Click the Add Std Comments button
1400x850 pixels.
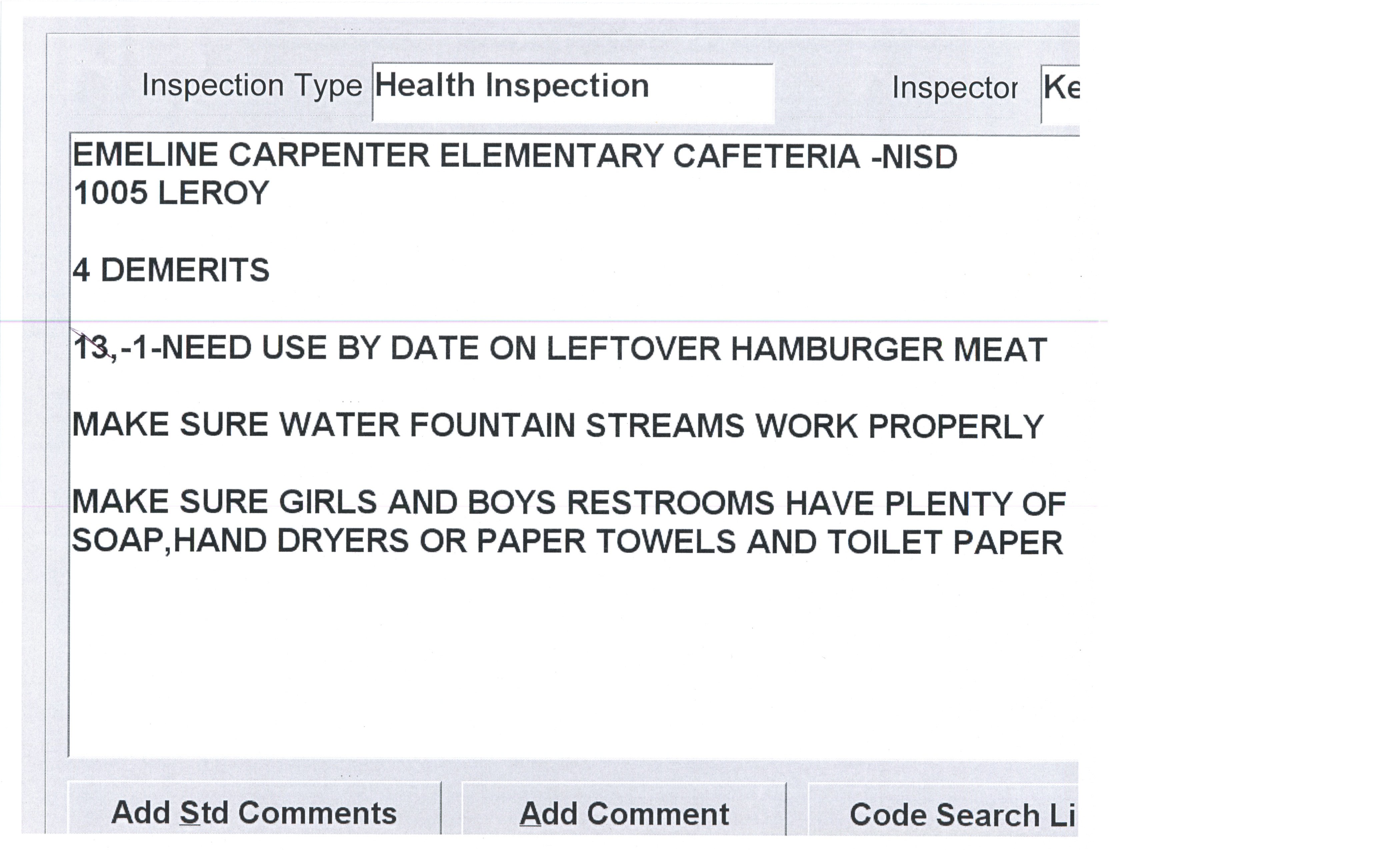(254, 813)
